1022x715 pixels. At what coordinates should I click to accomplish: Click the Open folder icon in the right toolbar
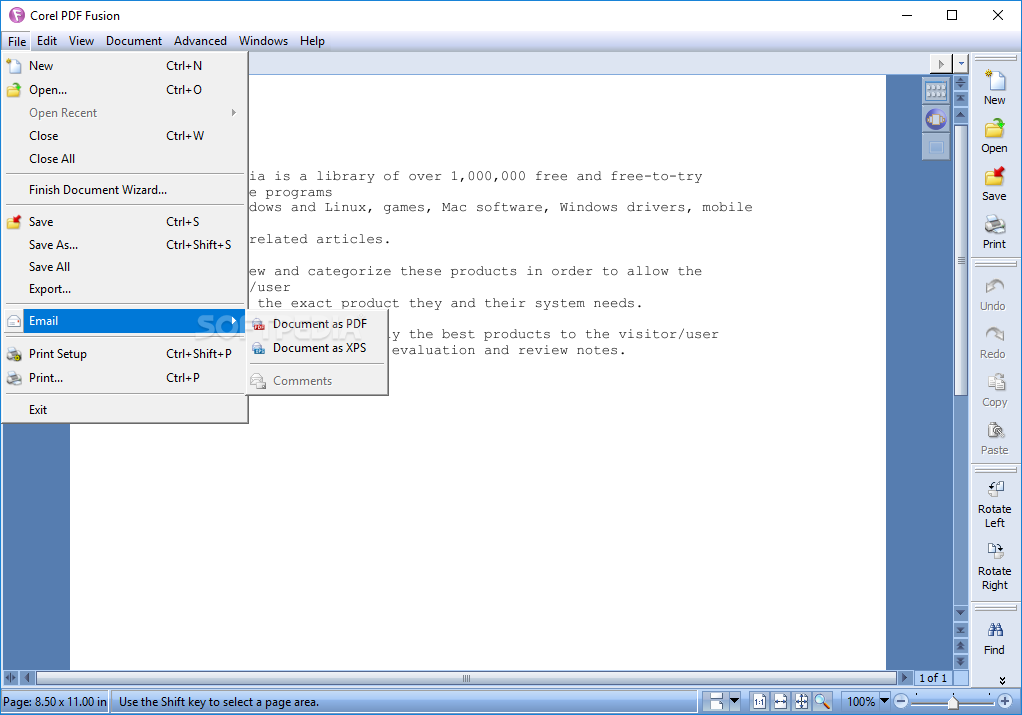(x=995, y=128)
